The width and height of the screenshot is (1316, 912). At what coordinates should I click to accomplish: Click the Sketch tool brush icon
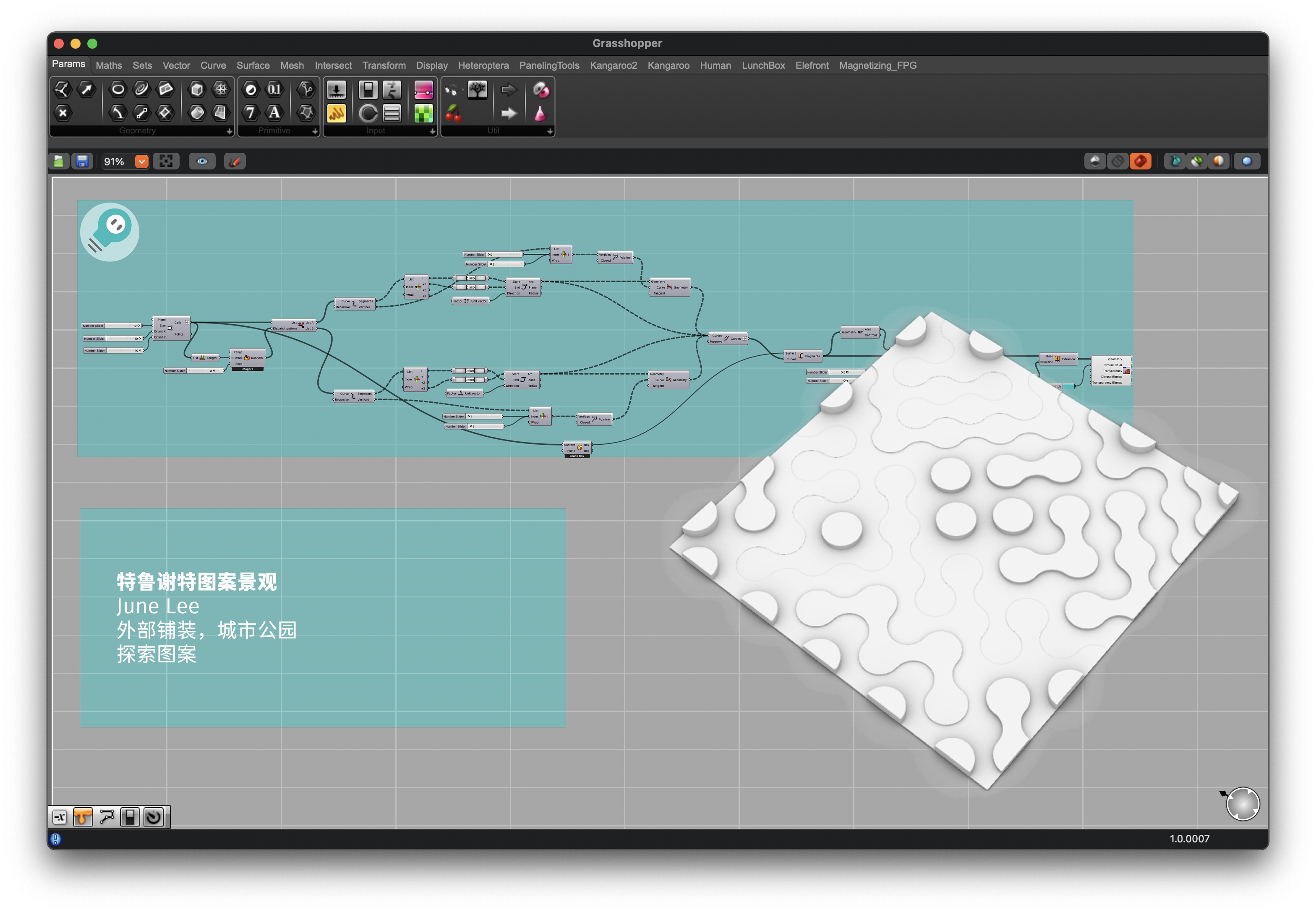pos(235,162)
